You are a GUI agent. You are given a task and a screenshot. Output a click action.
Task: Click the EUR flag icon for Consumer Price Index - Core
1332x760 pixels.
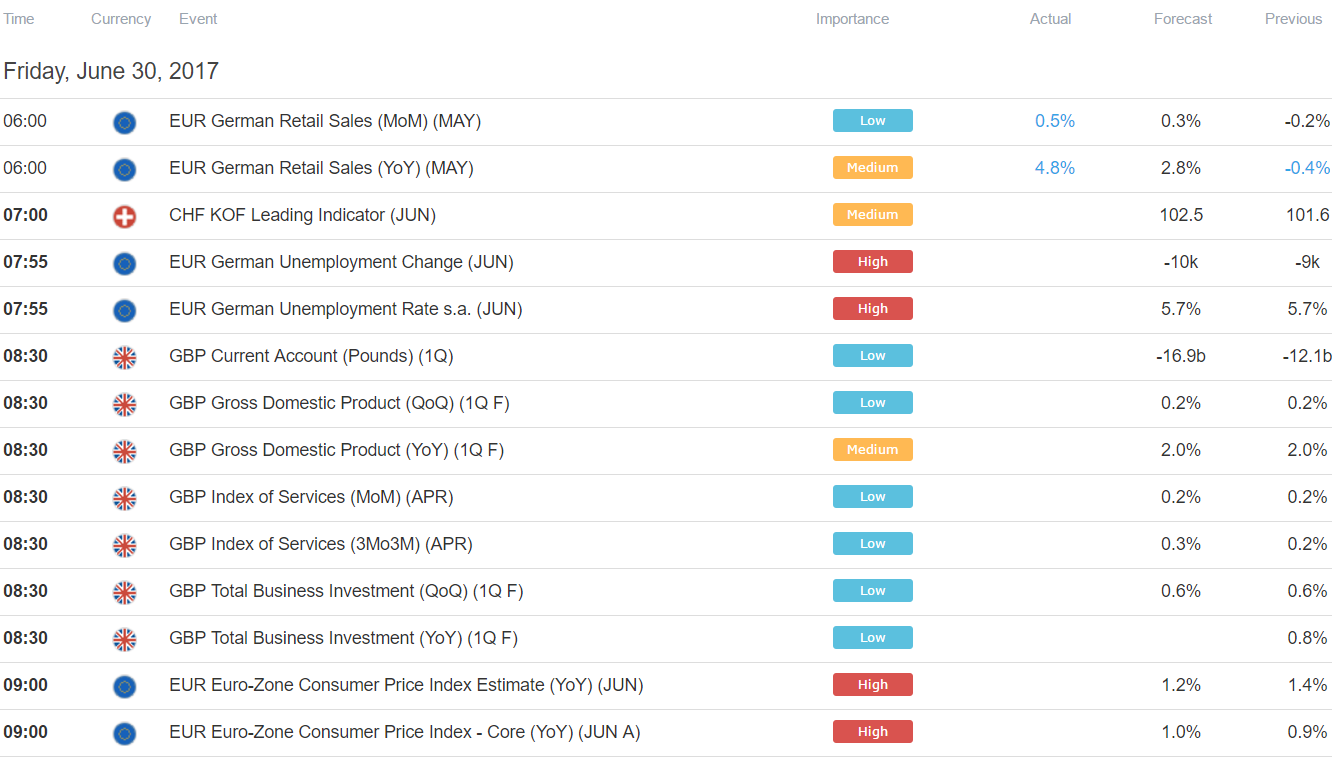coord(124,733)
